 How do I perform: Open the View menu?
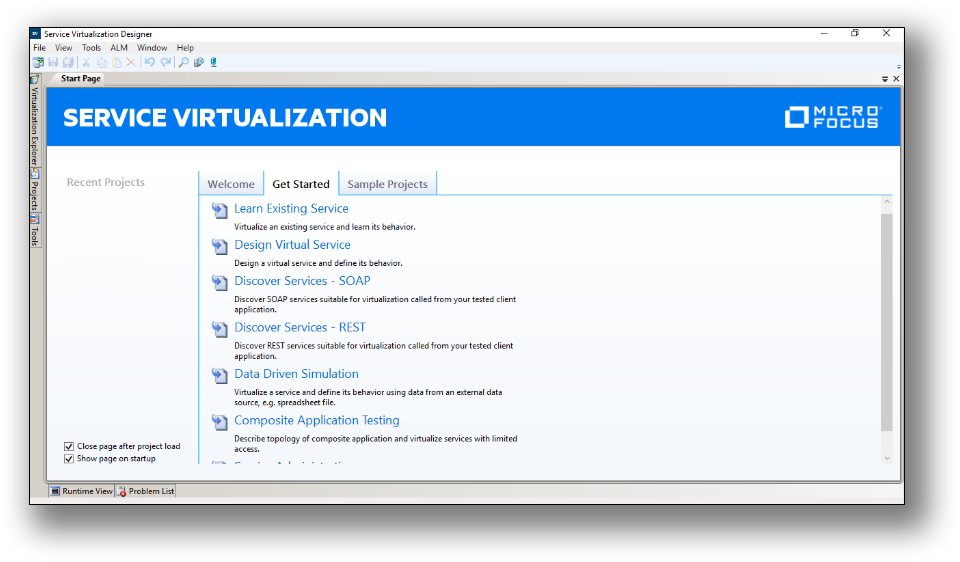click(63, 48)
